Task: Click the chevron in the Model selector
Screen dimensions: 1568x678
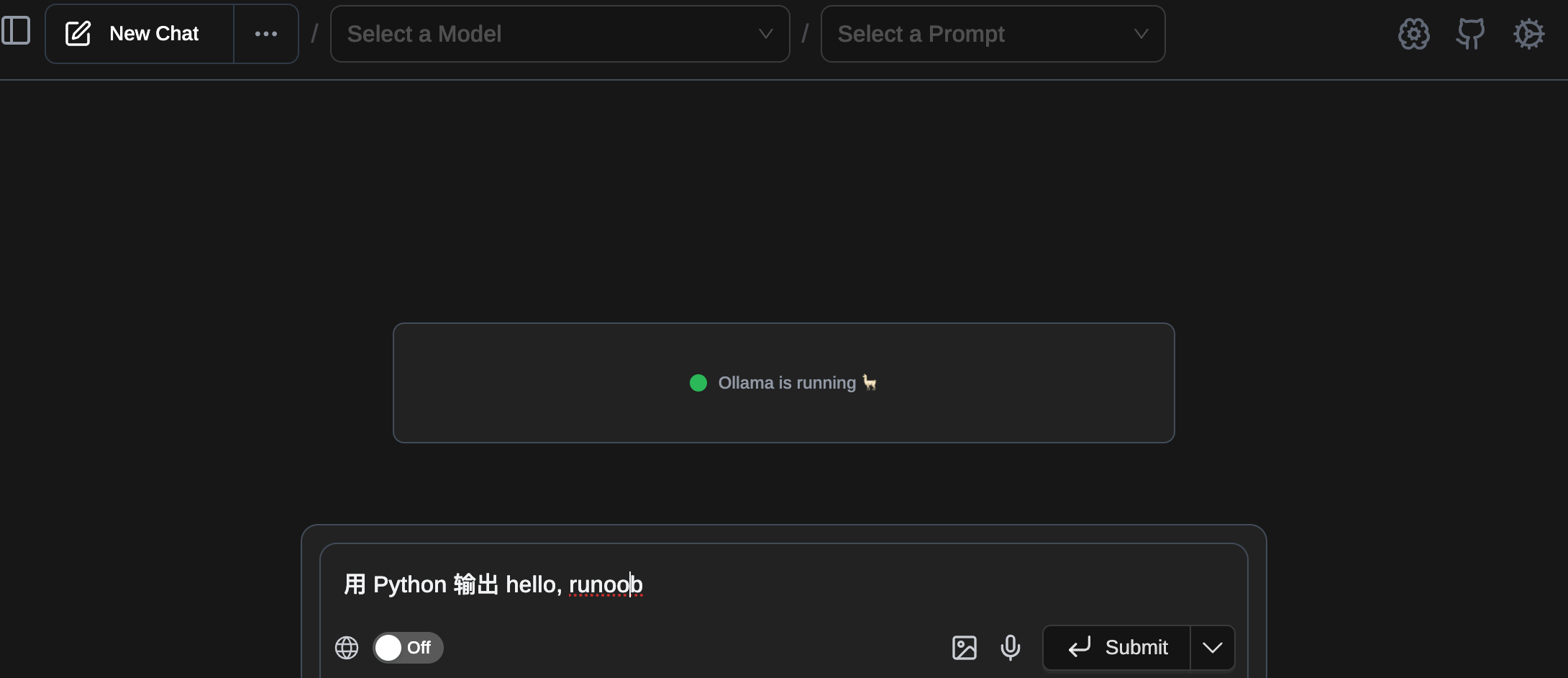Action: (765, 34)
